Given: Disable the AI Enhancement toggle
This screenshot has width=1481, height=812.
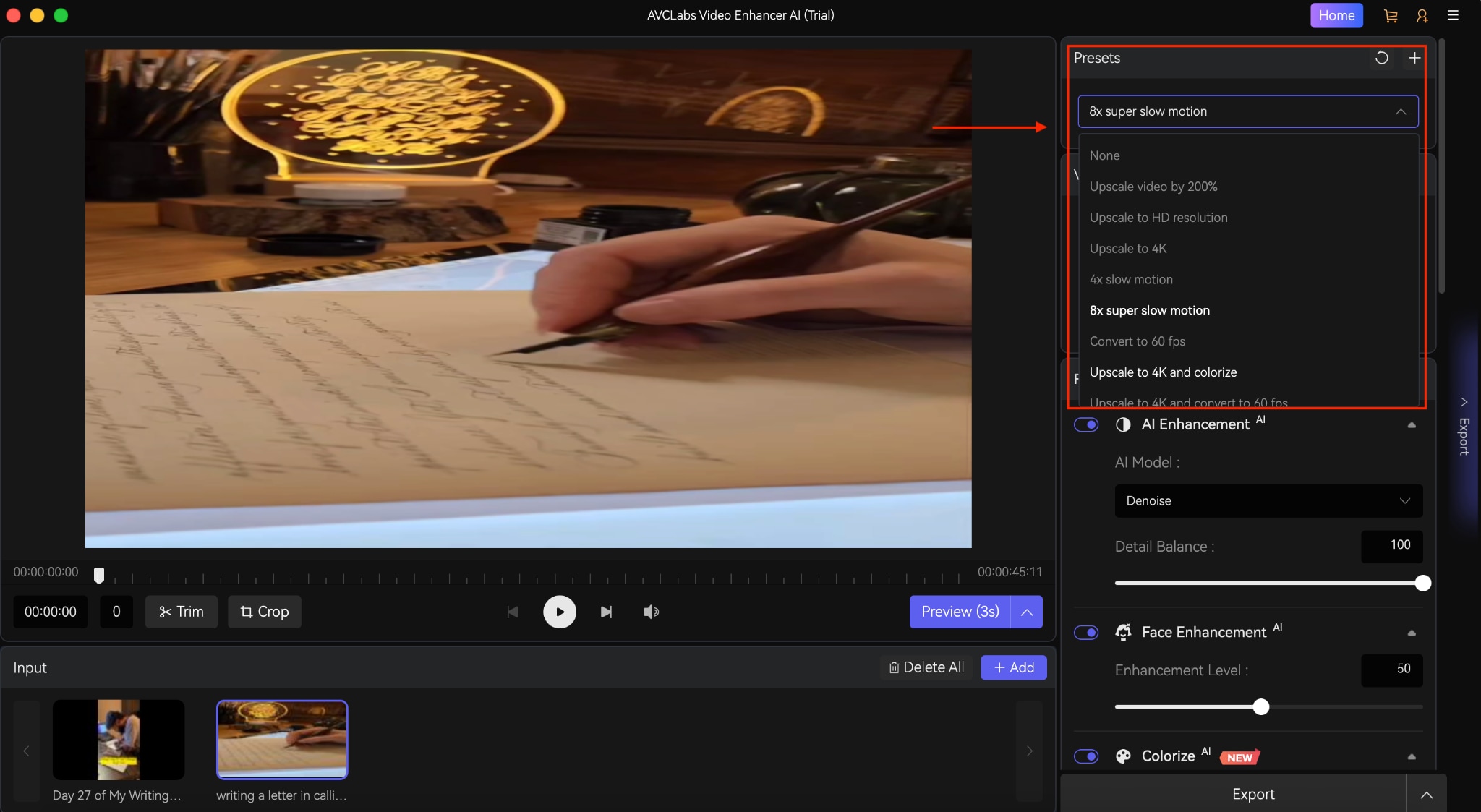Looking at the screenshot, I should click(1087, 424).
